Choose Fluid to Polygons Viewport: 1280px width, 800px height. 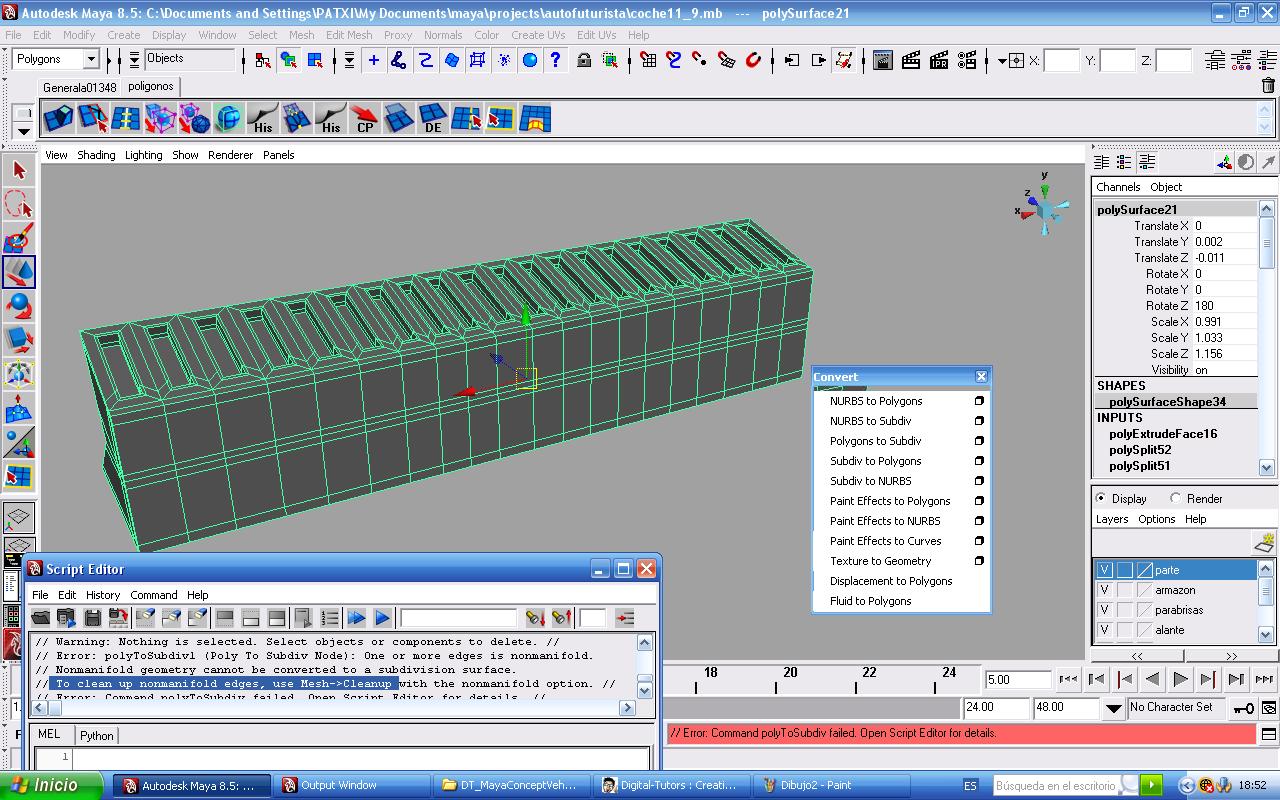870,601
